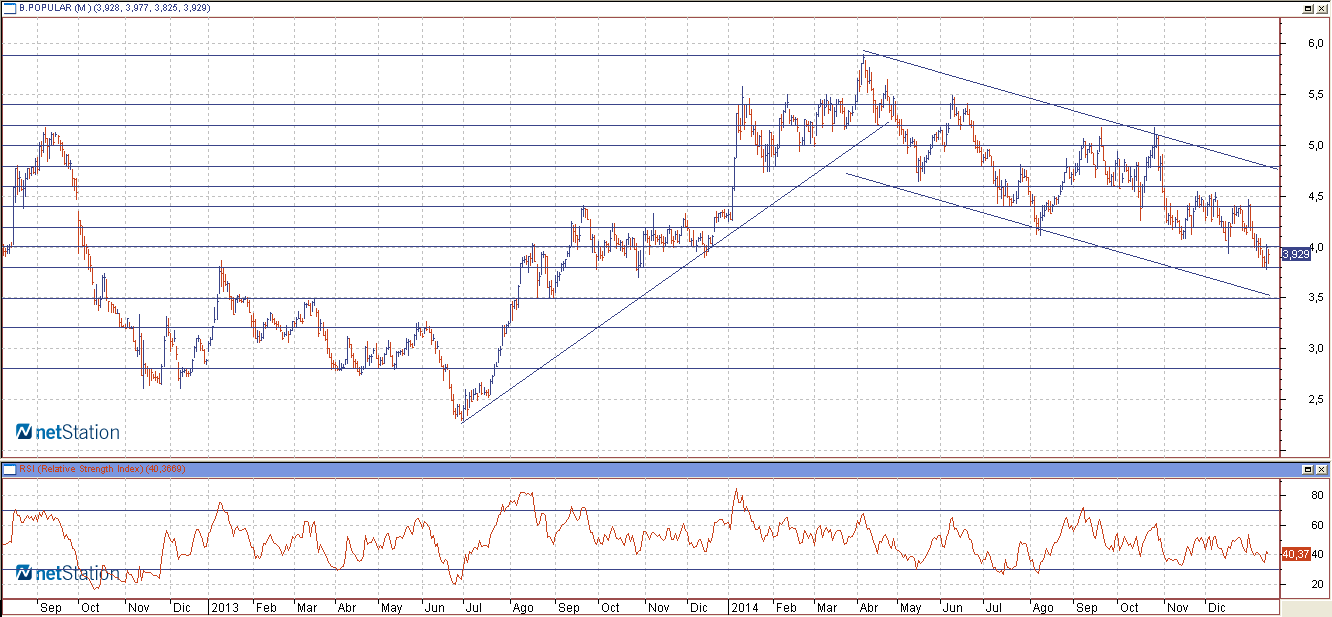This screenshot has width=1332, height=617.
Task: Click the B.POPULAR chart window icon
Action: pos(10,7)
